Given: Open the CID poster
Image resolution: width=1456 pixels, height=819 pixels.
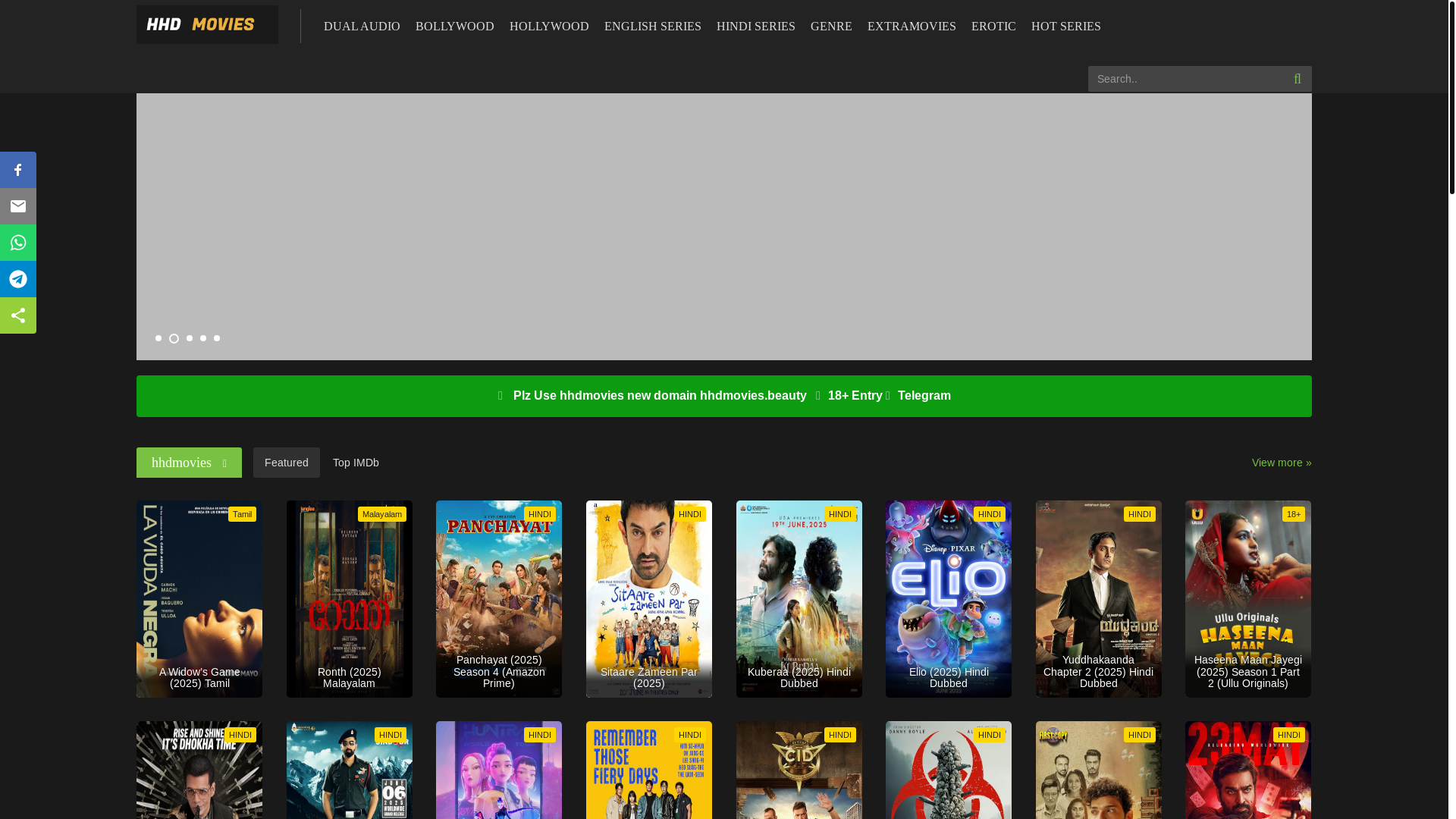Looking at the screenshot, I should (x=799, y=770).
